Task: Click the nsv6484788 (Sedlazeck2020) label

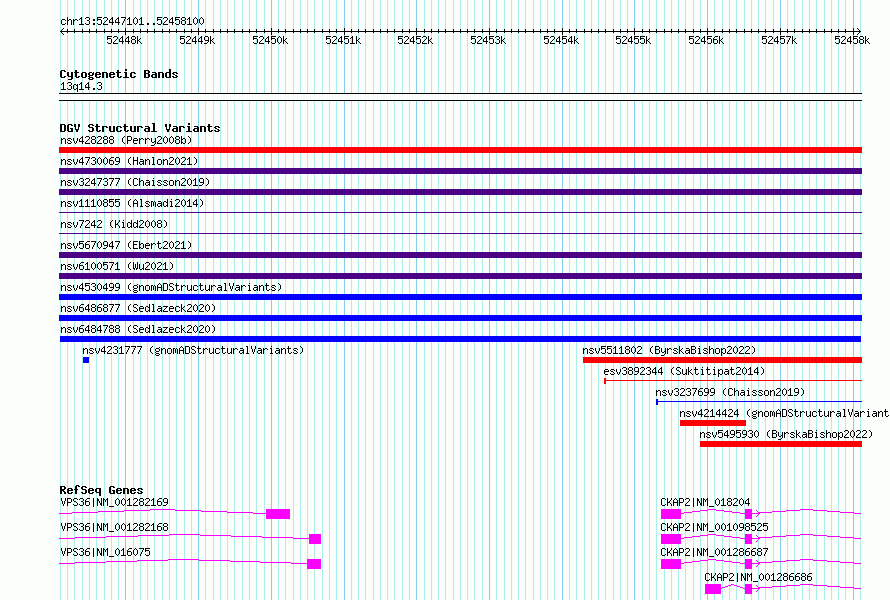Action: (x=138, y=329)
